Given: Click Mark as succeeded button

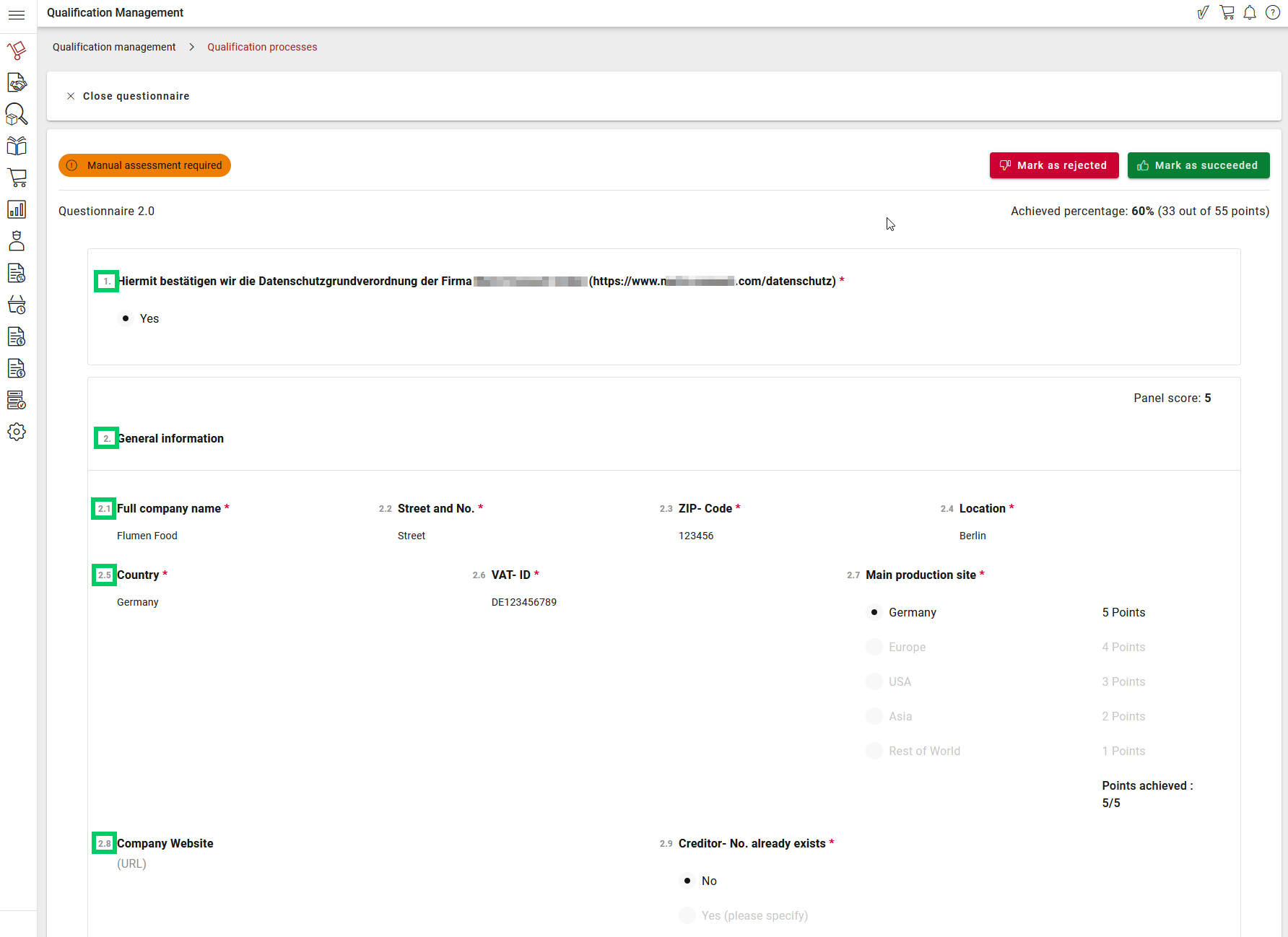Looking at the screenshot, I should (1198, 165).
